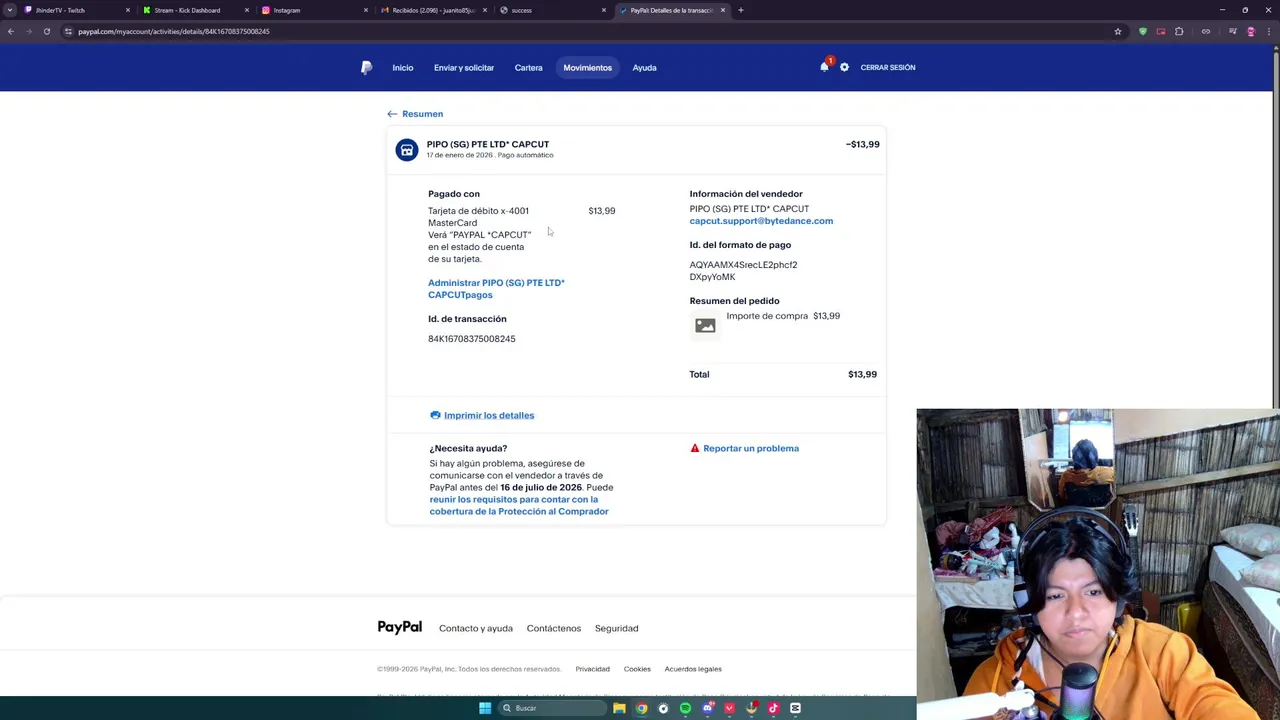Click the order item image placeholder

tap(705, 326)
